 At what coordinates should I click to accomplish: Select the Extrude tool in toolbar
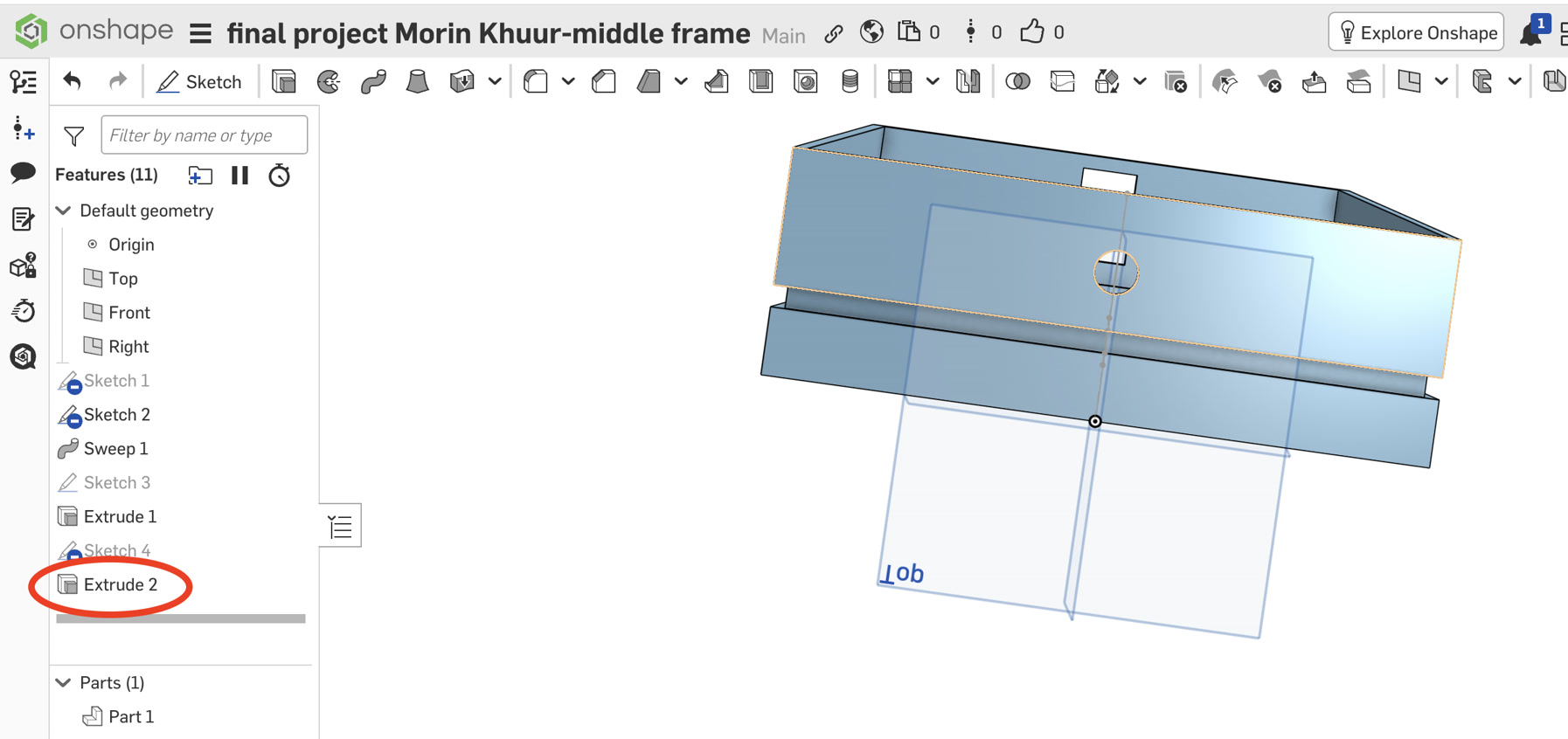pyautogui.click(x=284, y=82)
